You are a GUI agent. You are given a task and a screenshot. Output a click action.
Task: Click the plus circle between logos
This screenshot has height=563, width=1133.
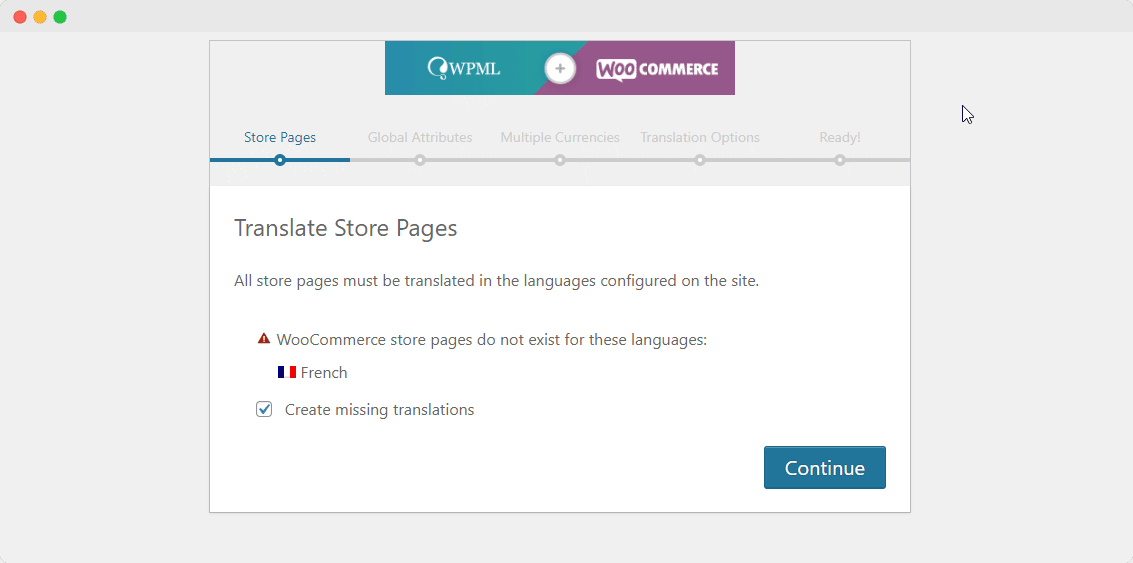point(560,69)
